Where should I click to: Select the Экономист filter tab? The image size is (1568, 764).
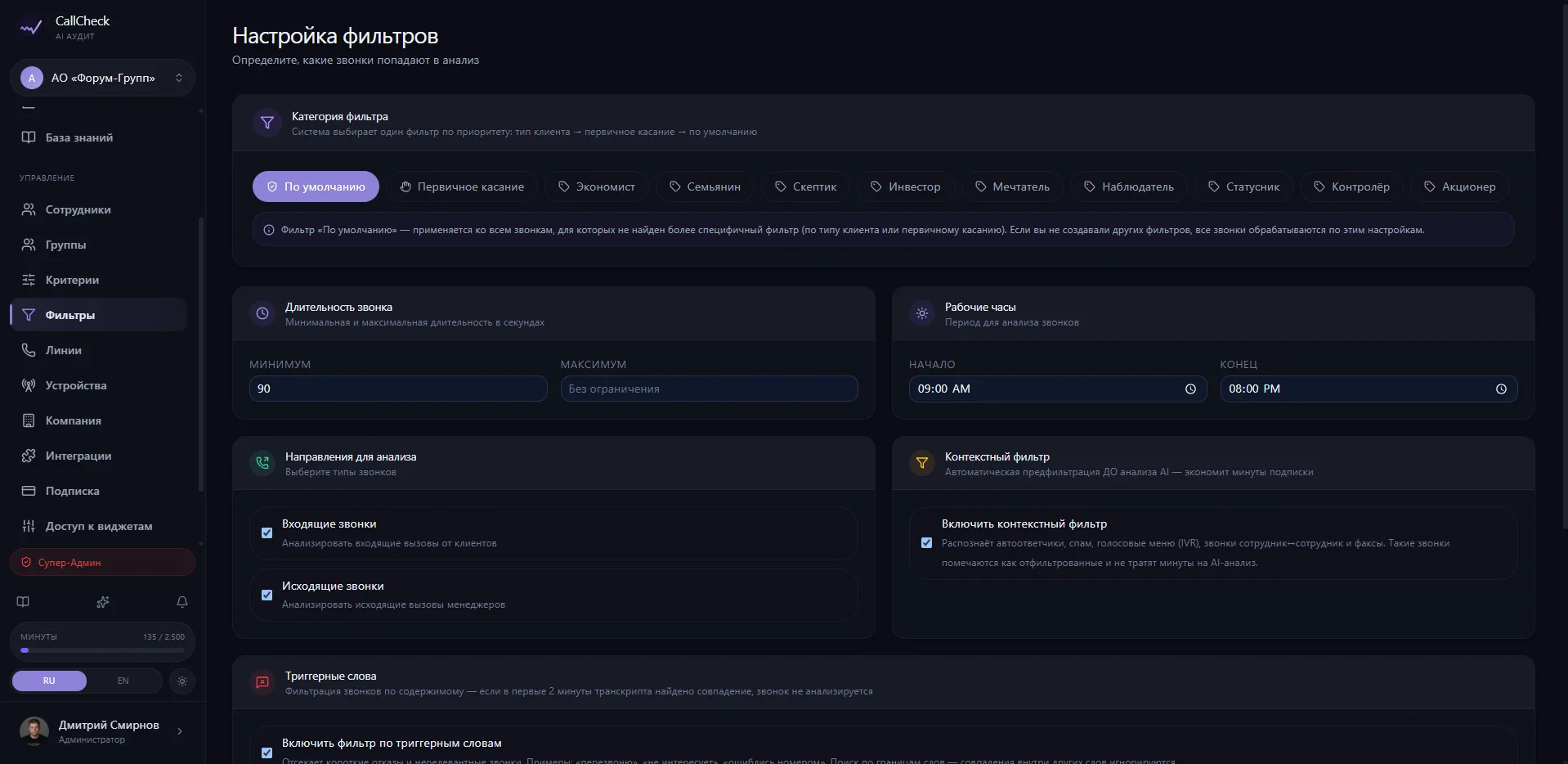pos(597,187)
